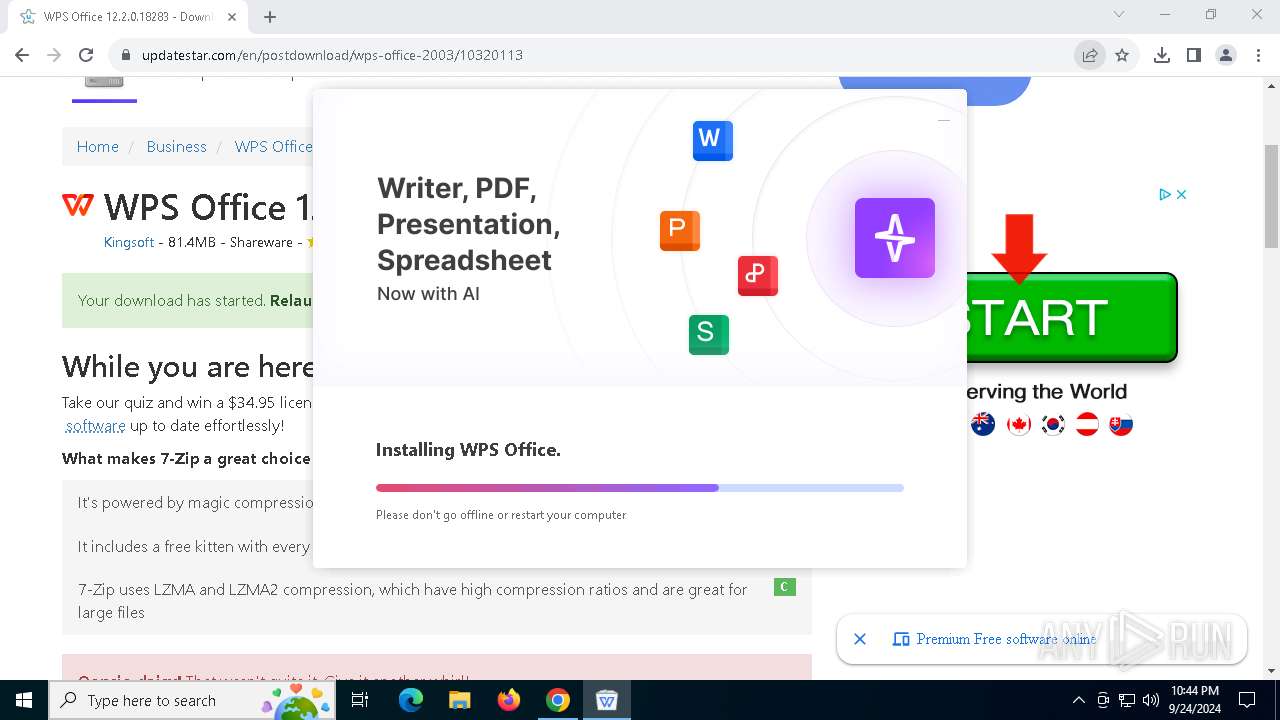1280x720 pixels.
Task: Open Chrome profile icon
Action: tap(1226, 55)
